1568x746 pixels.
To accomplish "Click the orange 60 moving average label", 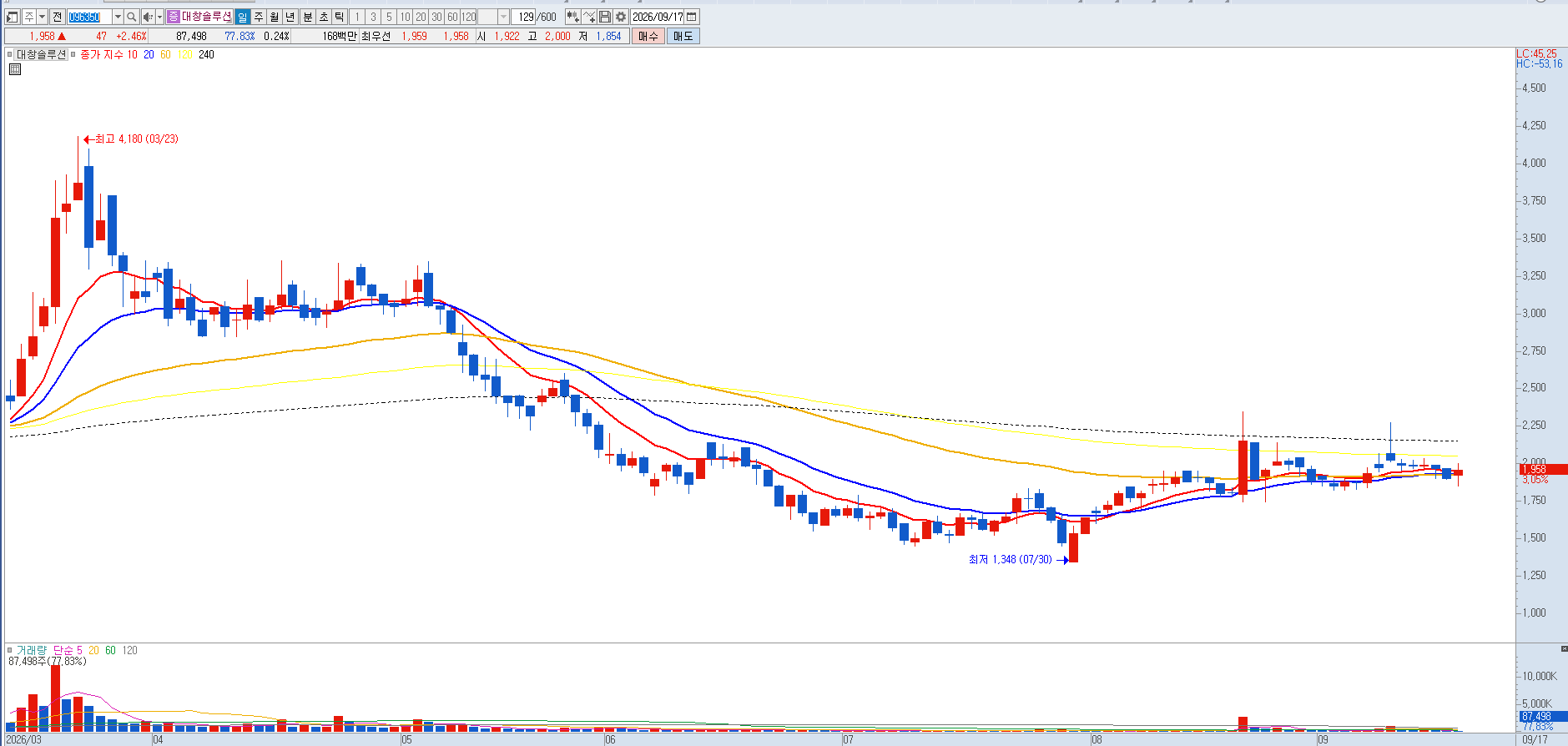I will pos(165,54).
